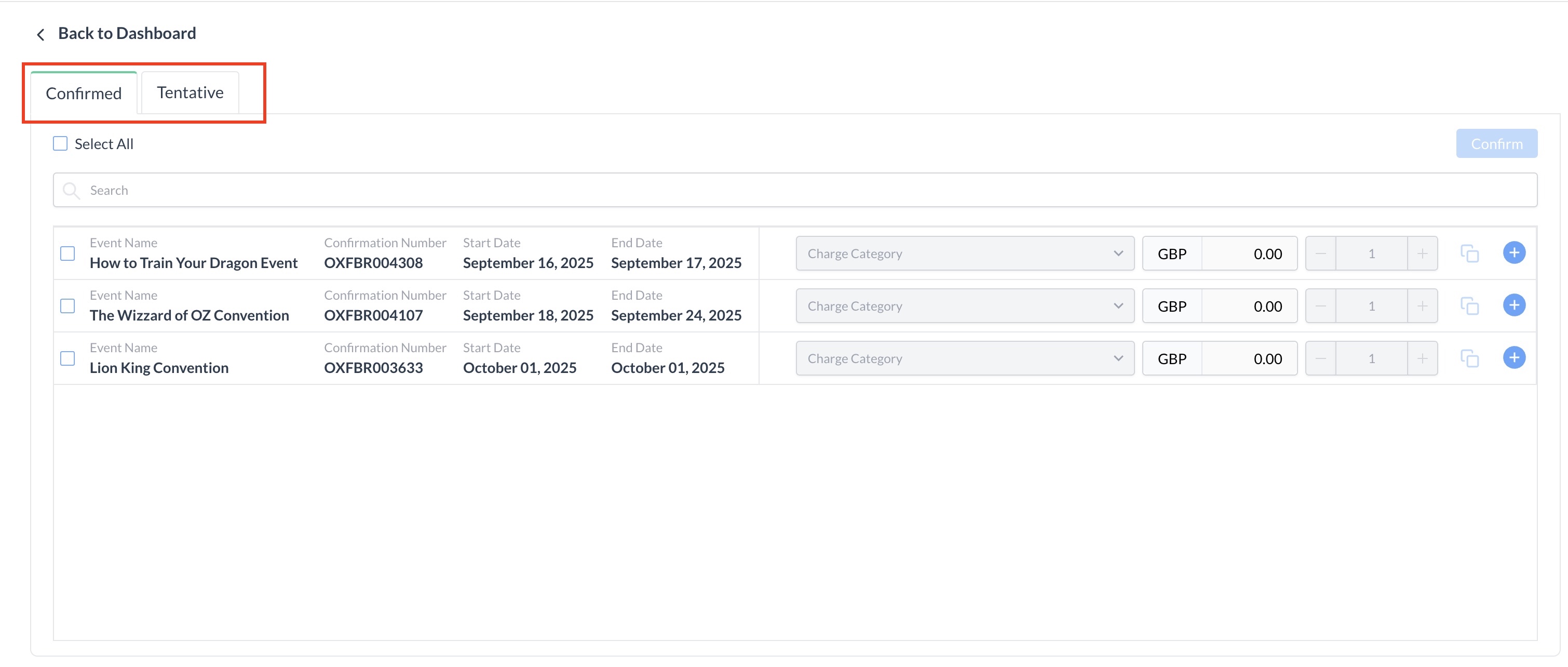The height and width of the screenshot is (667, 1568).
Task: Tick the Lion King Convention checkbox
Action: (67, 358)
